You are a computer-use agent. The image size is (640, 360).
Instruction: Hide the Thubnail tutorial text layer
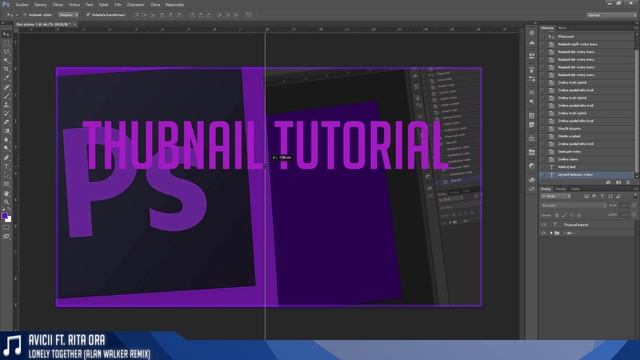(544, 225)
